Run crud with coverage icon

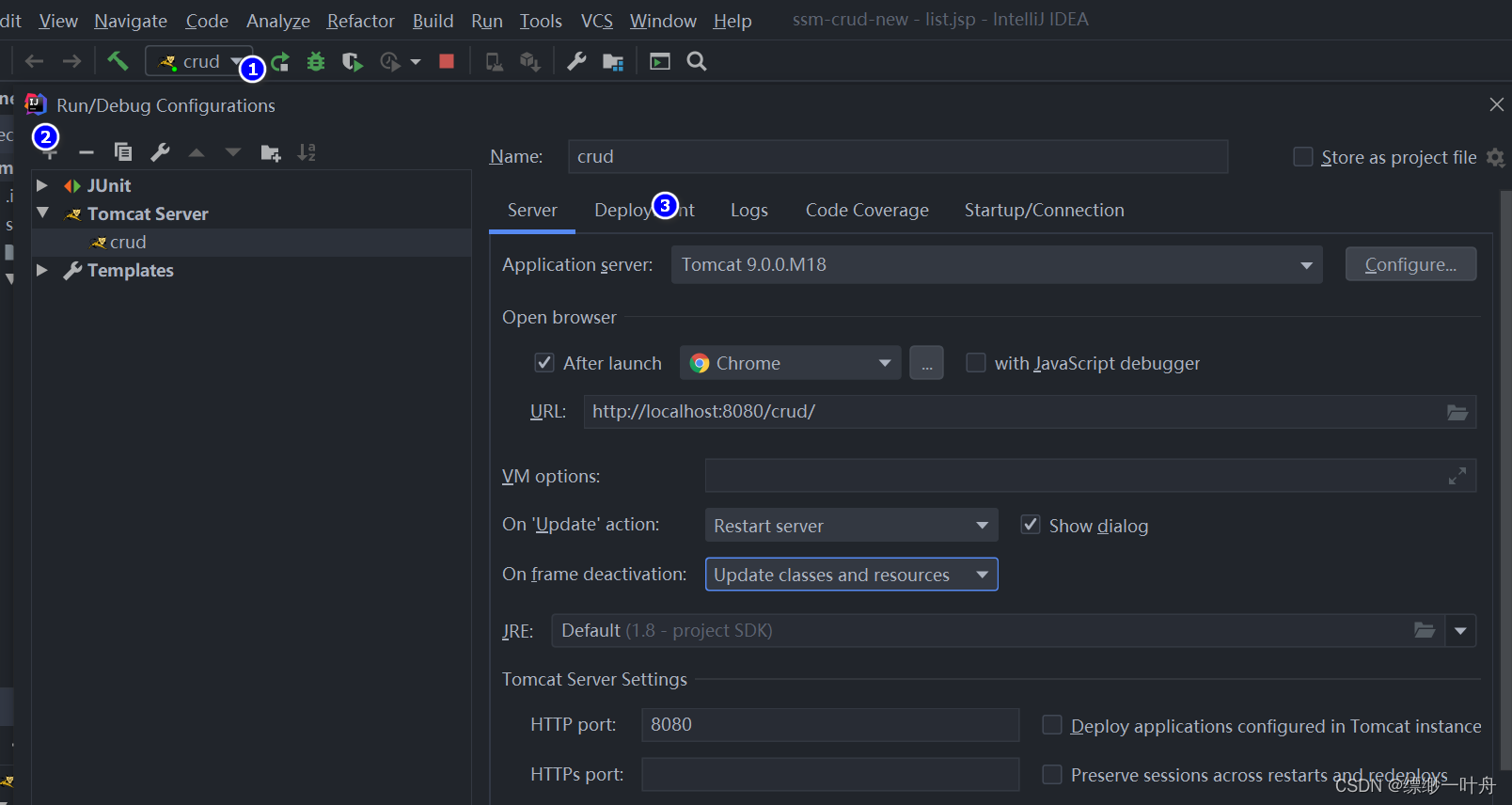coord(352,61)
